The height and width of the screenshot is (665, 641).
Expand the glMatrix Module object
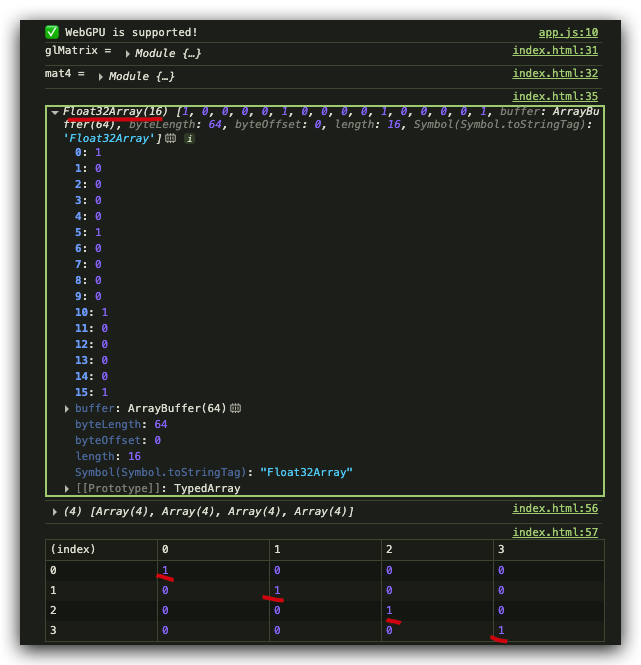tap(127, 53)
